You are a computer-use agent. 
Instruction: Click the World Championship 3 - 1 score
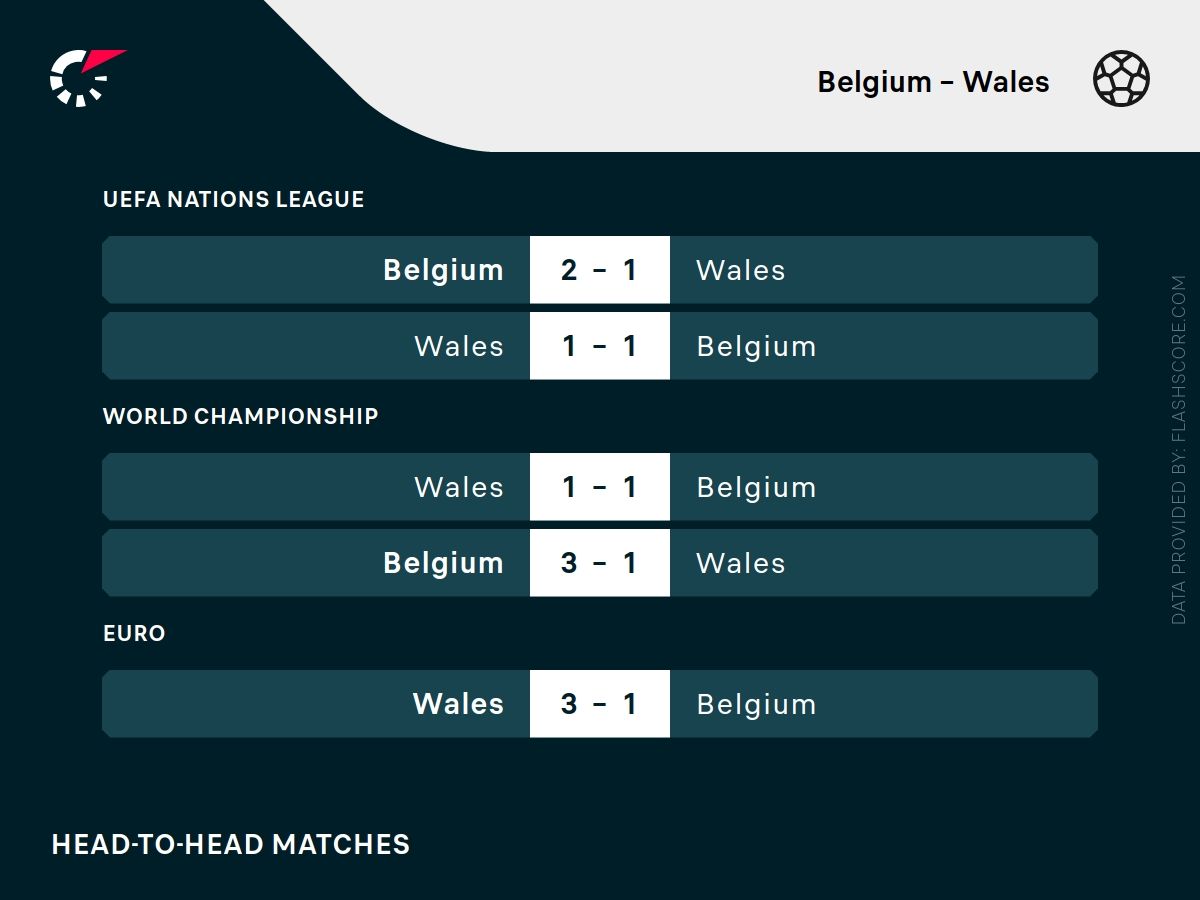[599, 563]
